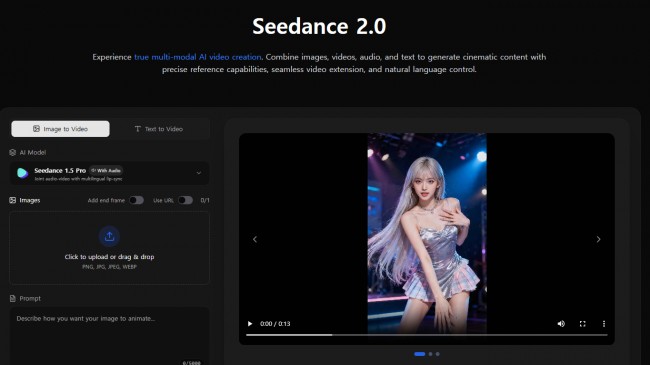This screenshot has height=365, width=650.
Task: Select the third carousel indicator dot
Action: (x=437, y=354)
